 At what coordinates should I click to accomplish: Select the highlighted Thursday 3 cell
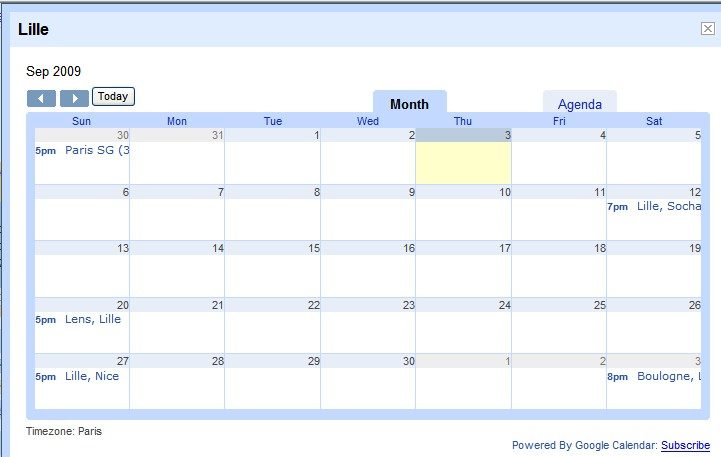(x=463, y=160)
